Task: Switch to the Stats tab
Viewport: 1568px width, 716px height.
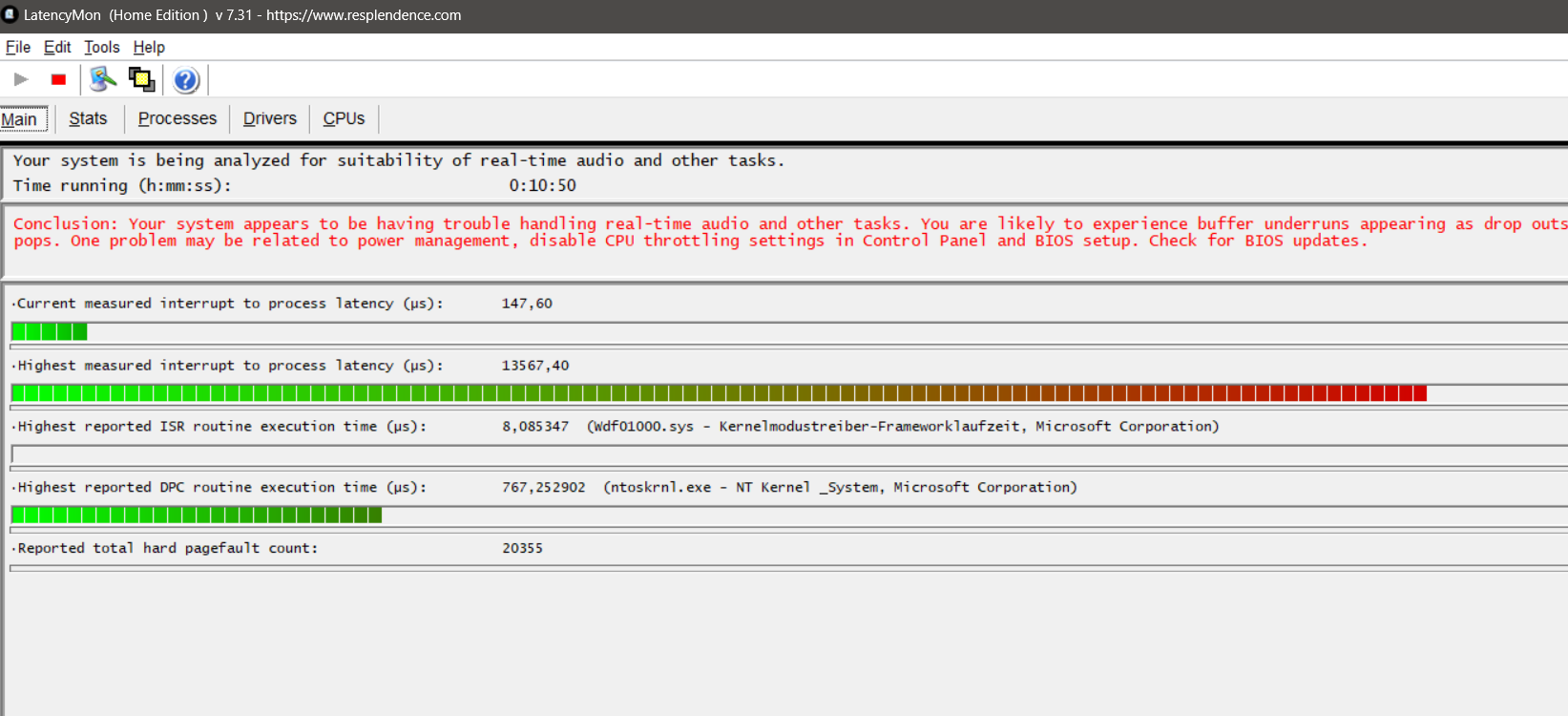Action: [x=88, y=118]
